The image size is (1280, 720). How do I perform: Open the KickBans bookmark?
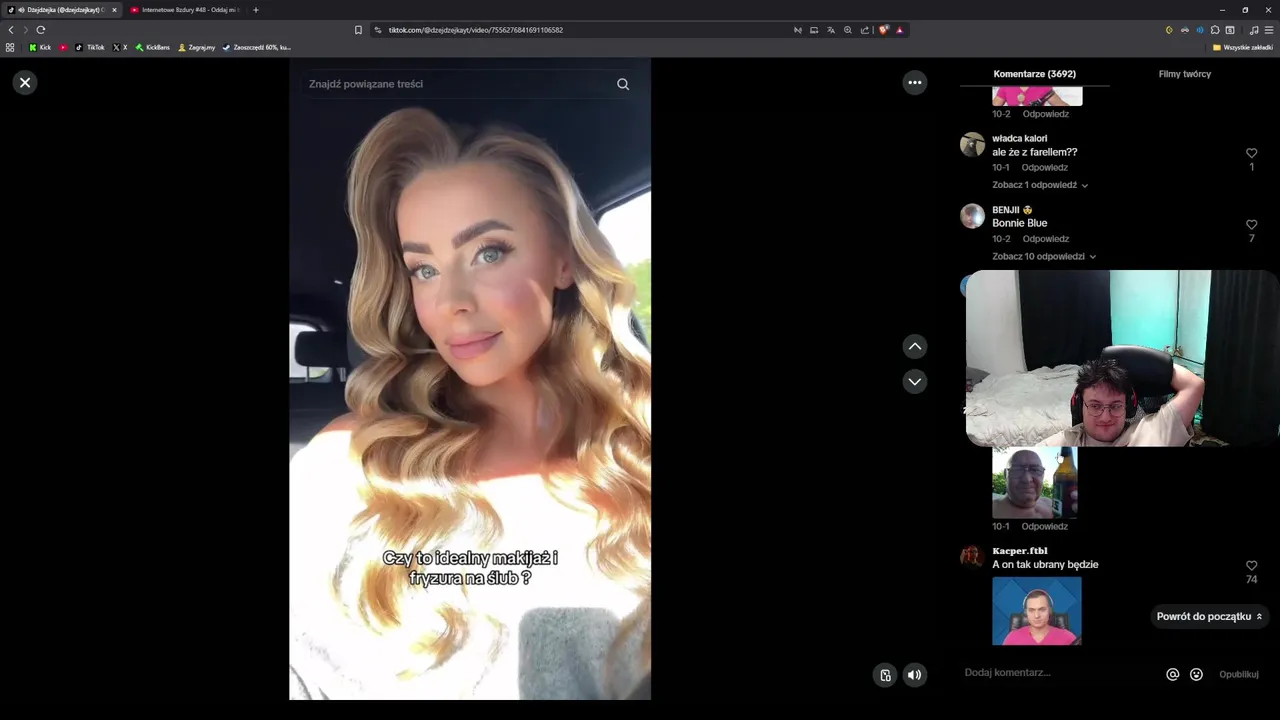tap(153, 47)
